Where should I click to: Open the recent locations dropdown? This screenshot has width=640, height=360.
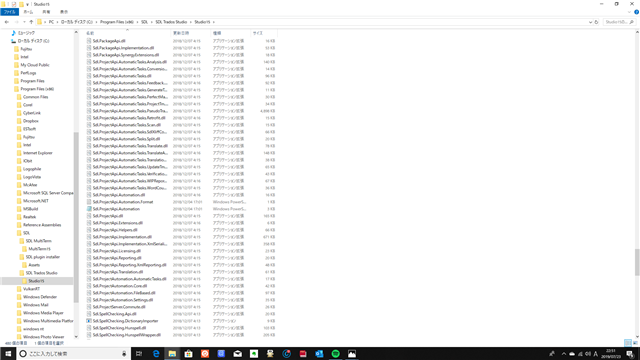pyautogui.click(x=24, y=22)
